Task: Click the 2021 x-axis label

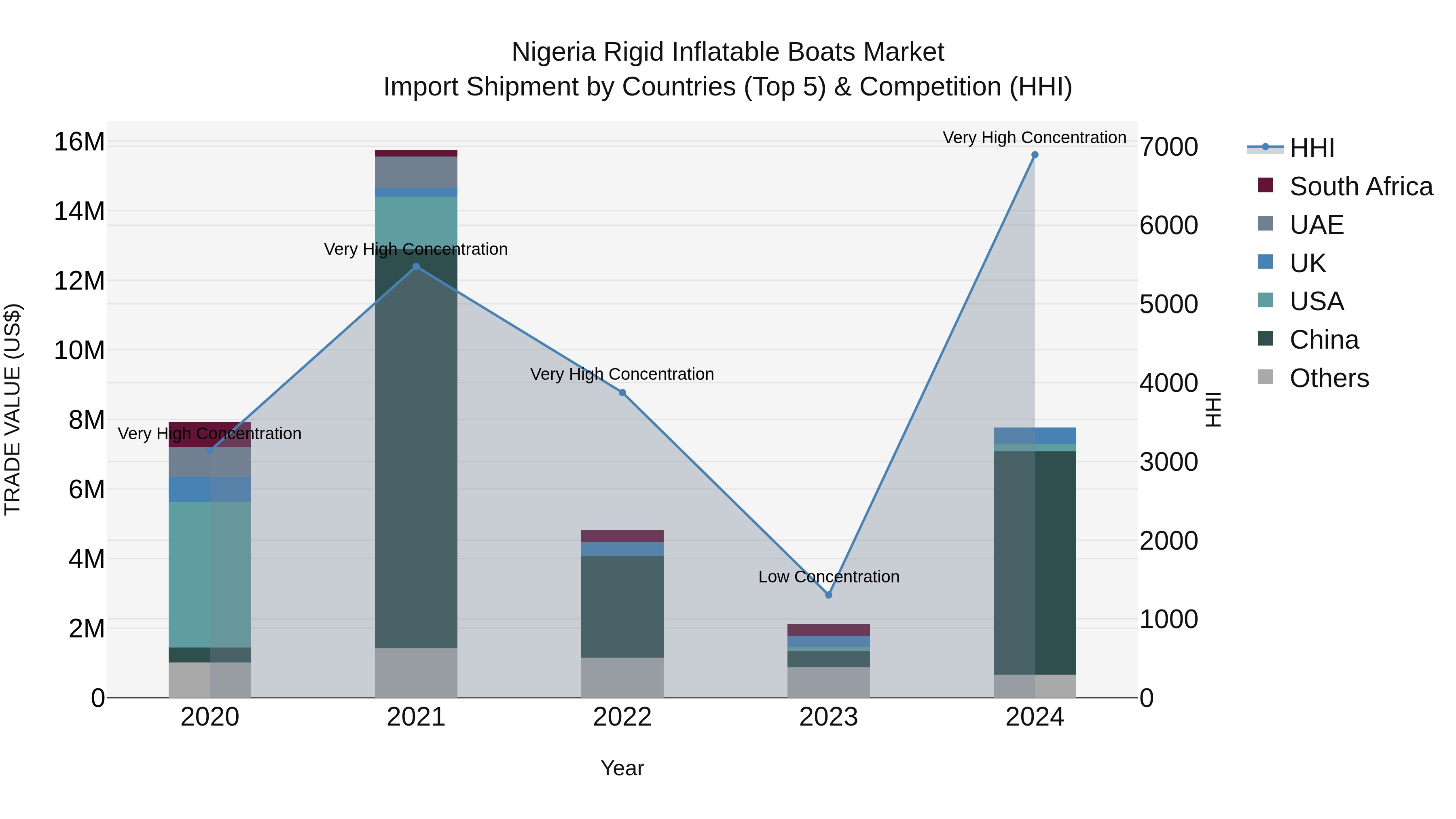Action: click(x=416, y=717)
